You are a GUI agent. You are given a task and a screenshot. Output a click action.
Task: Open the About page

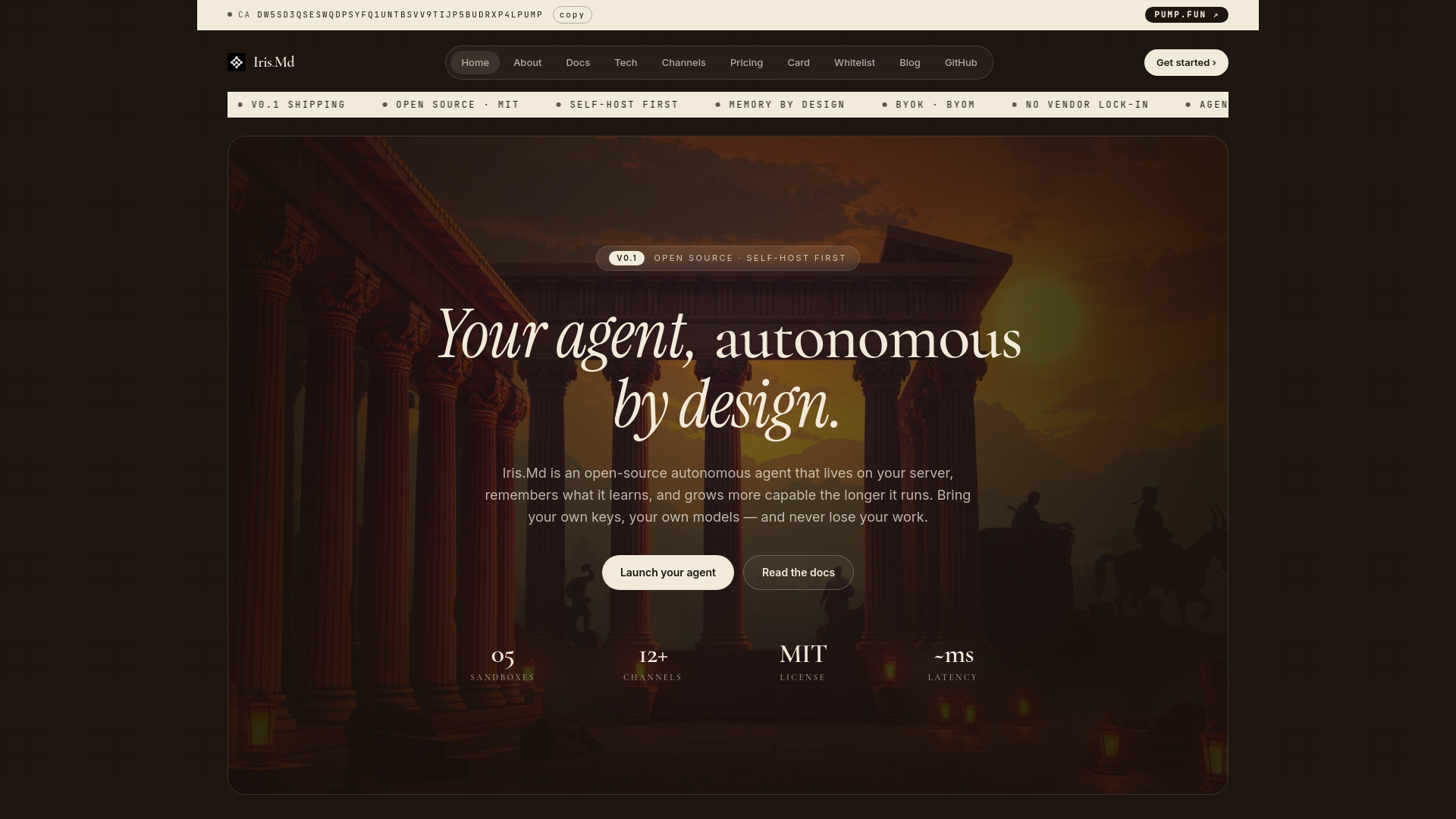click(527, 63)
